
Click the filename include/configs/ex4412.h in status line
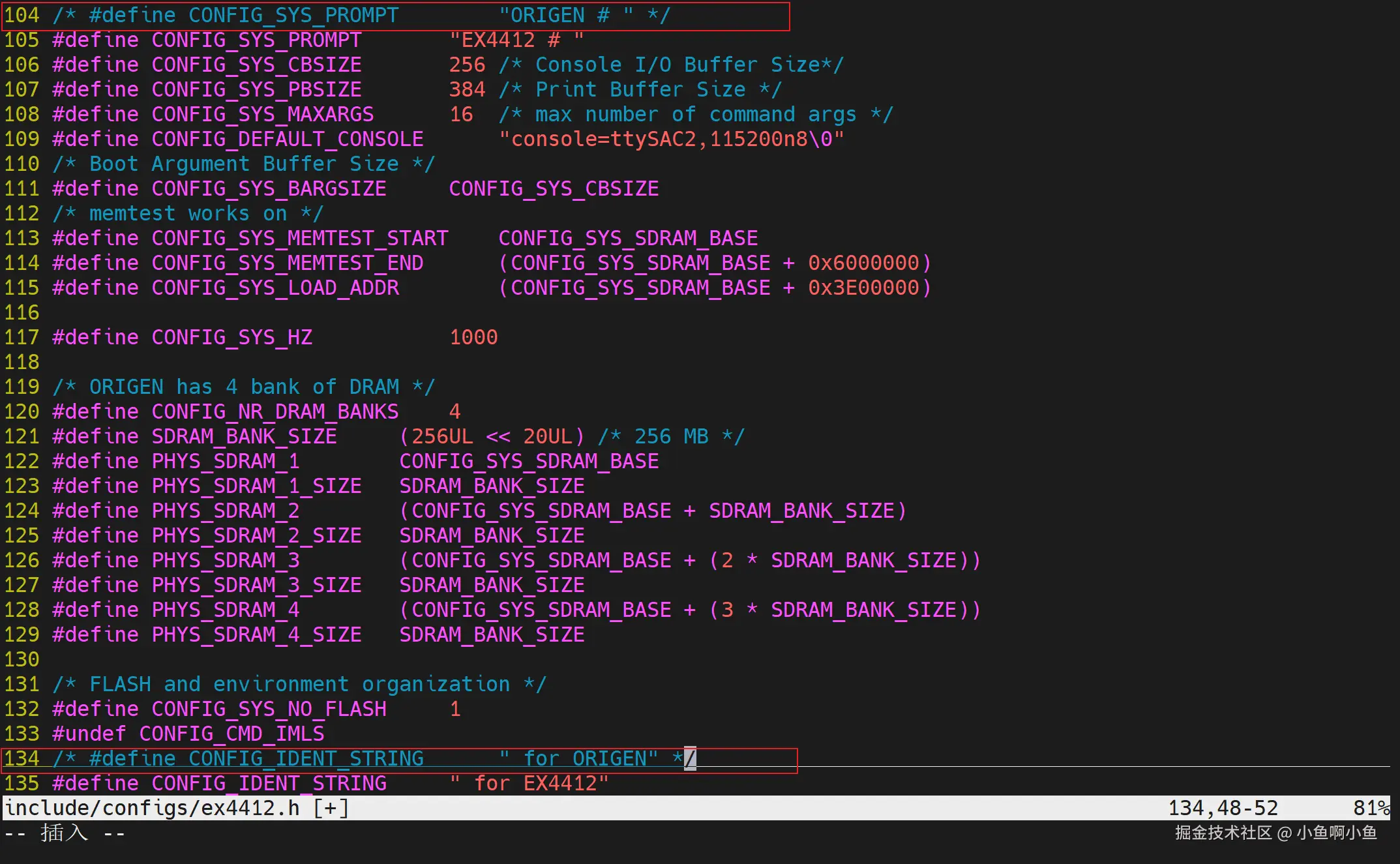pyautogui.click(x=152, y=808)
